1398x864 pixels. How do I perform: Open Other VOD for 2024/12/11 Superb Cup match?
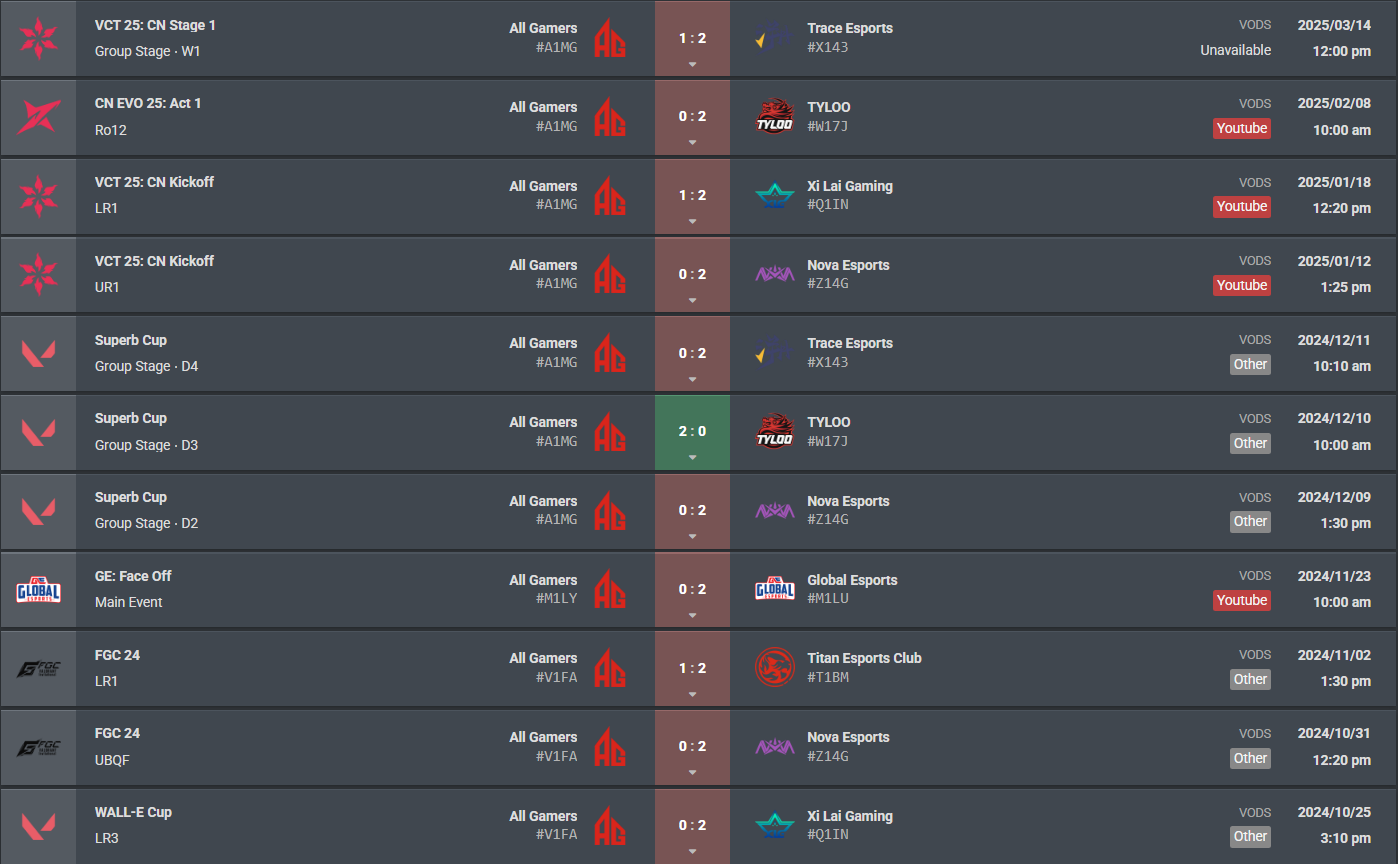pyautogui.click(x=1250, y=364)
